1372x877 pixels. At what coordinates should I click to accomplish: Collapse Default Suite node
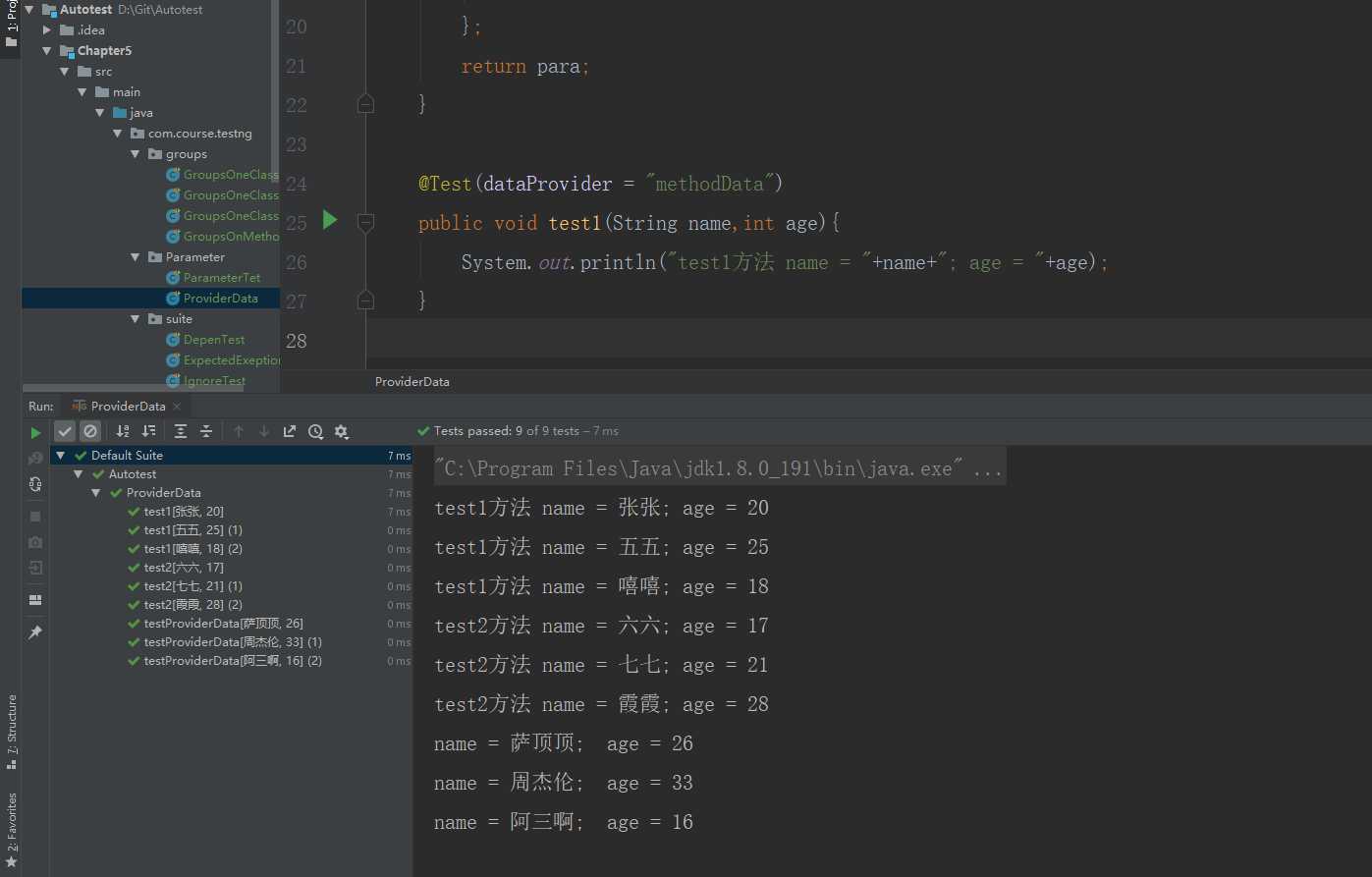tap(60, 456)
